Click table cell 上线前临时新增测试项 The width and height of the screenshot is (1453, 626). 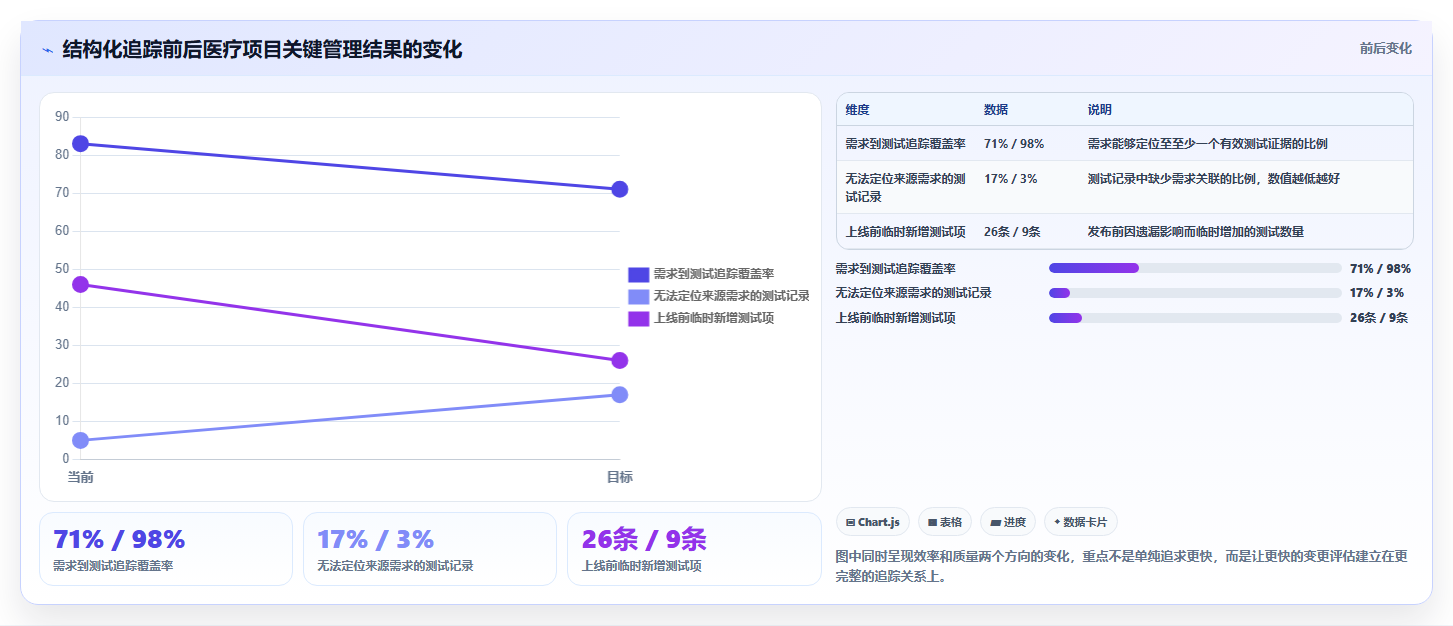coord(905,232)
